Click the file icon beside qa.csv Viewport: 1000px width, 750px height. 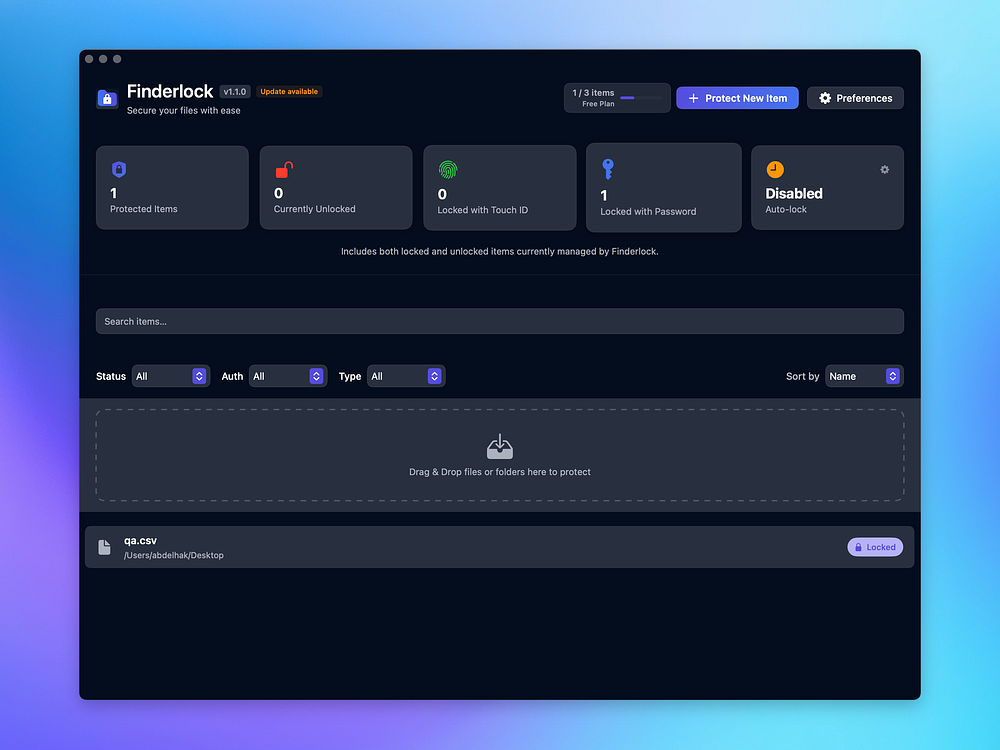(104, 547)
